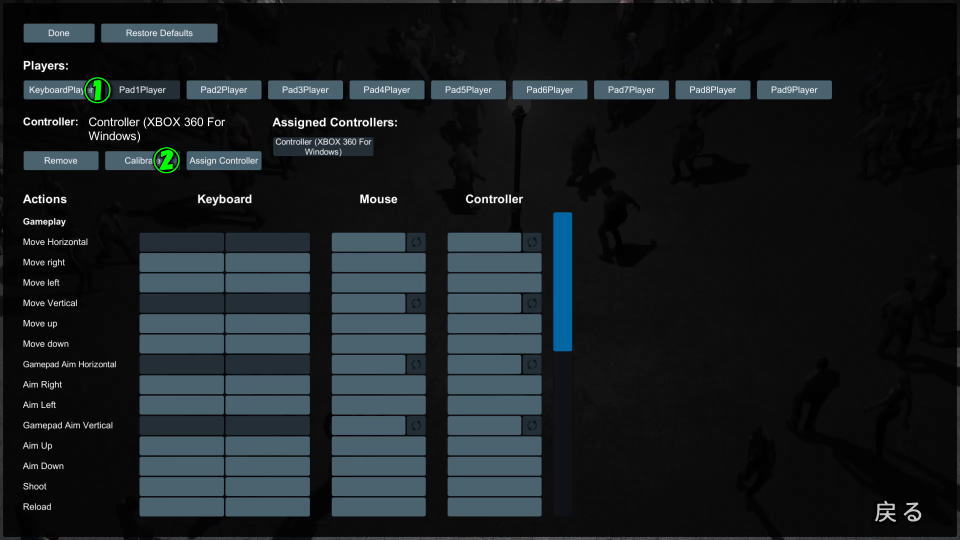Click invert icon for Gamepad Aim Vertical controller
The height and width of the screenshot is (540, 960).
click(x=531, y=426)
